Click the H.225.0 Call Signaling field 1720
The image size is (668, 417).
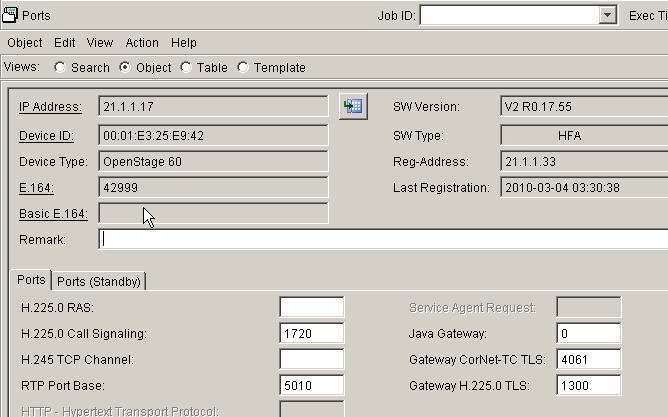click(312, 334)
